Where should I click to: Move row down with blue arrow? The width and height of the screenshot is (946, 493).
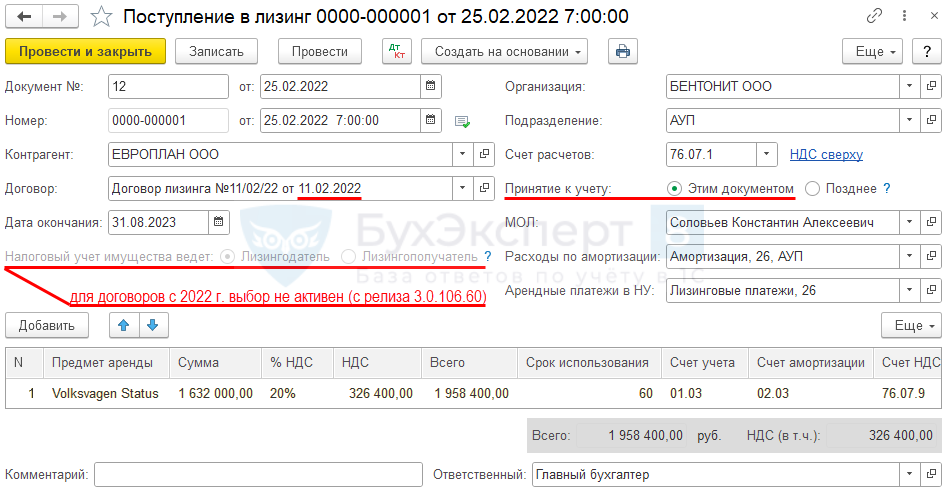click(153, 325)
